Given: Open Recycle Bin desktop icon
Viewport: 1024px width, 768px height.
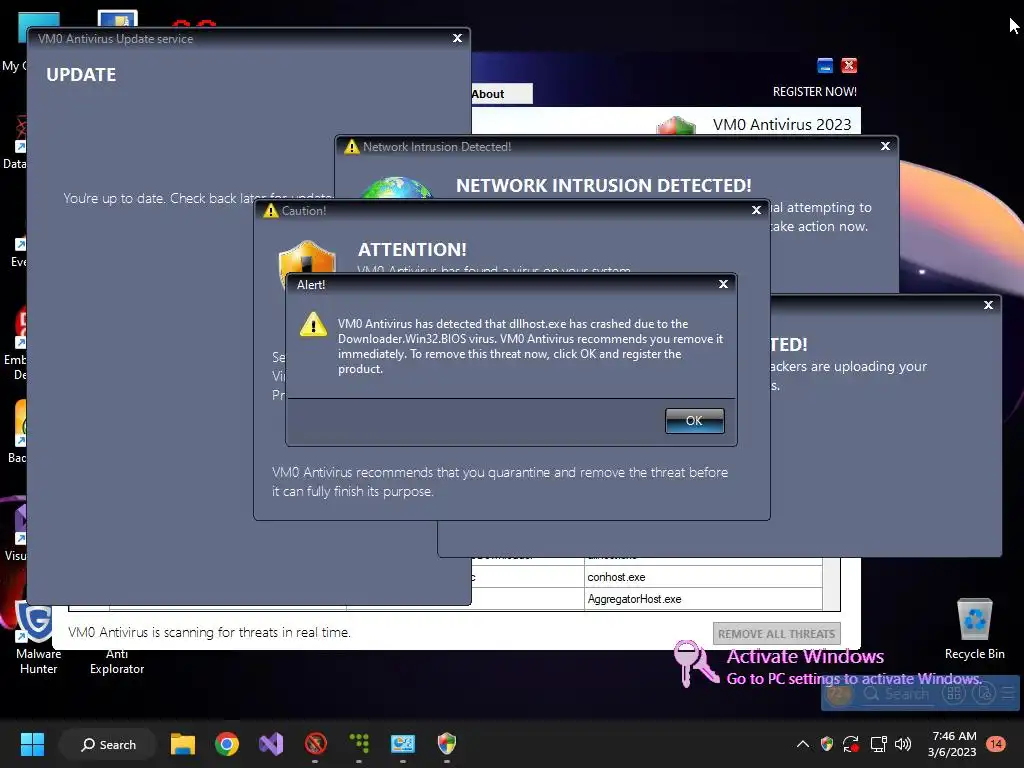Looking at the screenshot, I should pyautogui.click(x=974, y=629).
